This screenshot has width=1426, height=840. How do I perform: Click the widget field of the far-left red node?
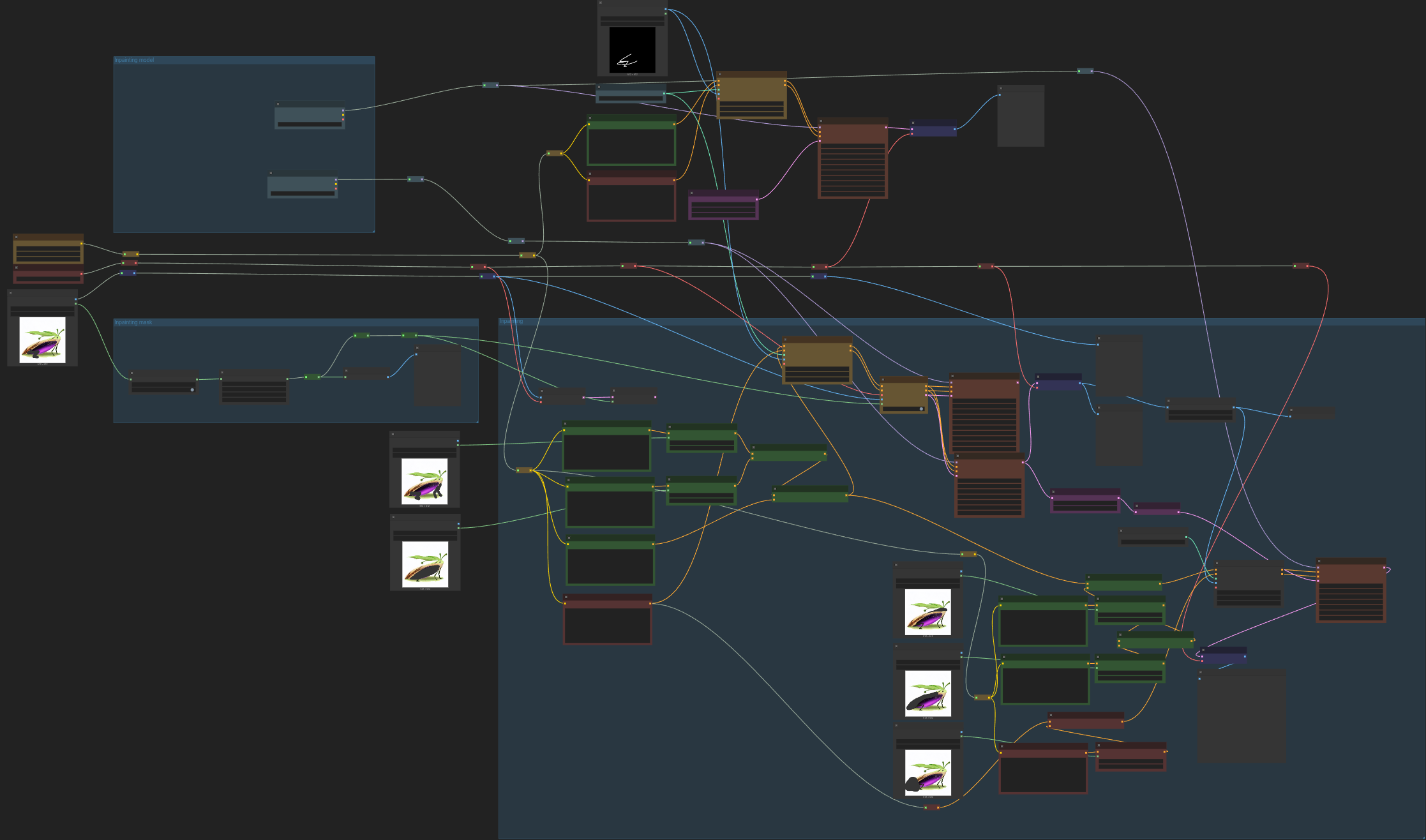pos(49,279)
